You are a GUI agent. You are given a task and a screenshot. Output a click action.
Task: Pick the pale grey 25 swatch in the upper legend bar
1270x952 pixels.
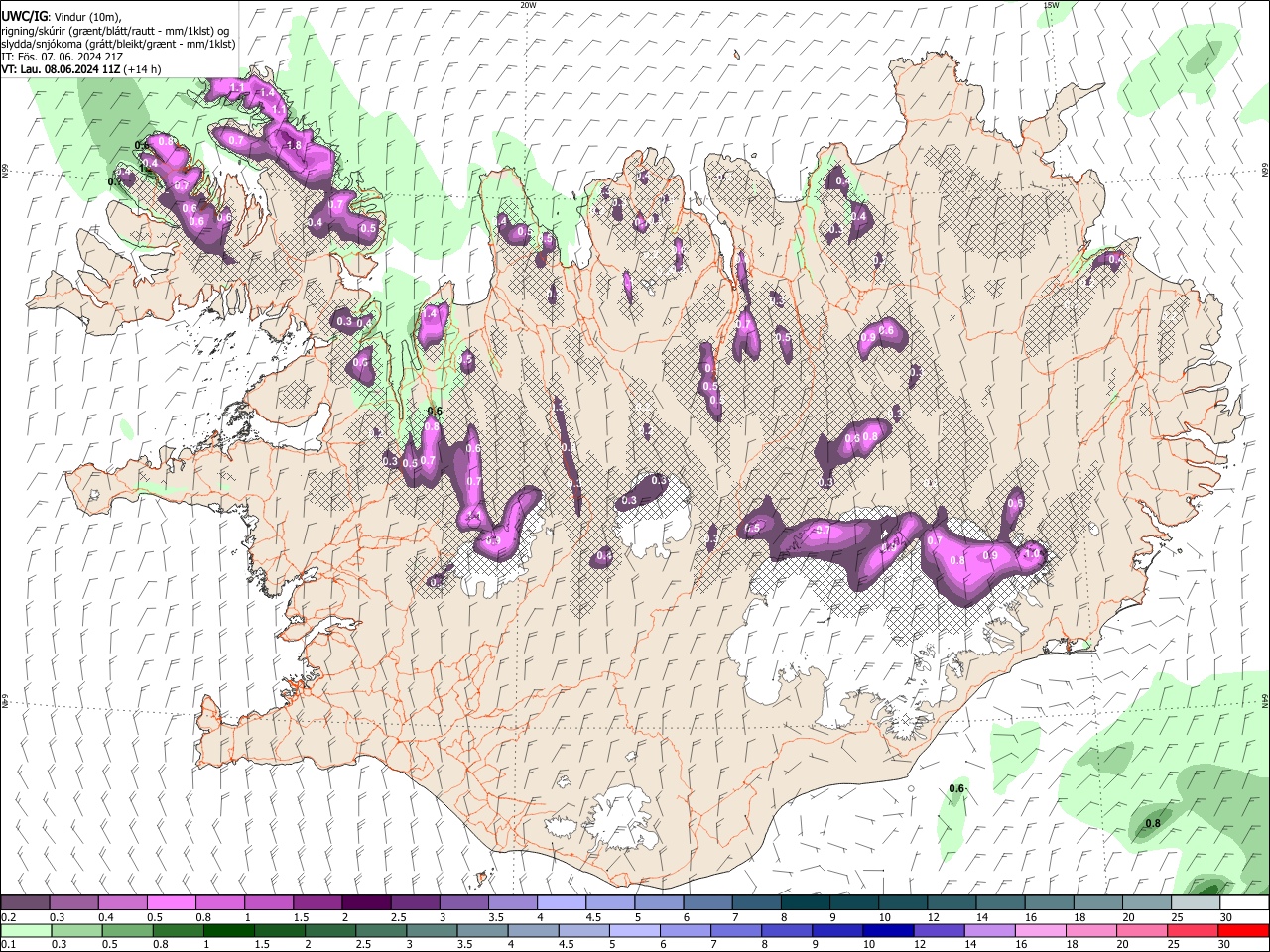coord(1197,903)
